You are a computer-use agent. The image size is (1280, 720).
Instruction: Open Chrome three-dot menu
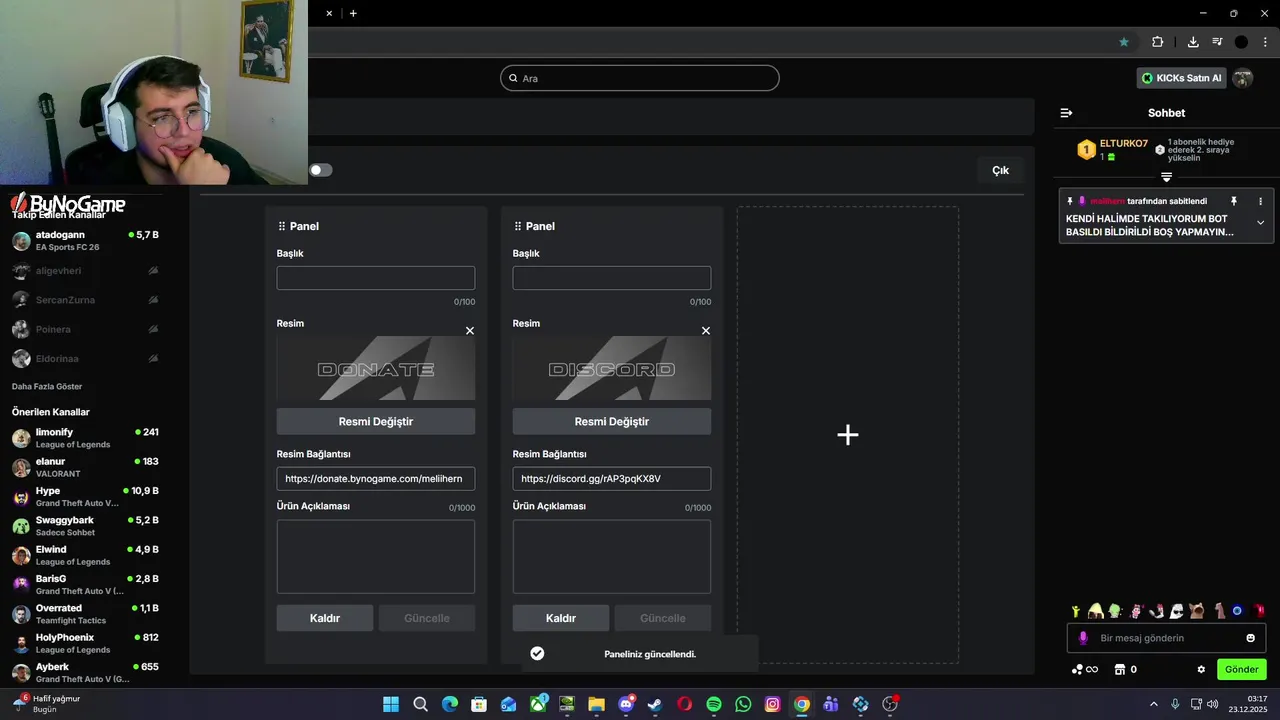click(x=1265, y=42)
